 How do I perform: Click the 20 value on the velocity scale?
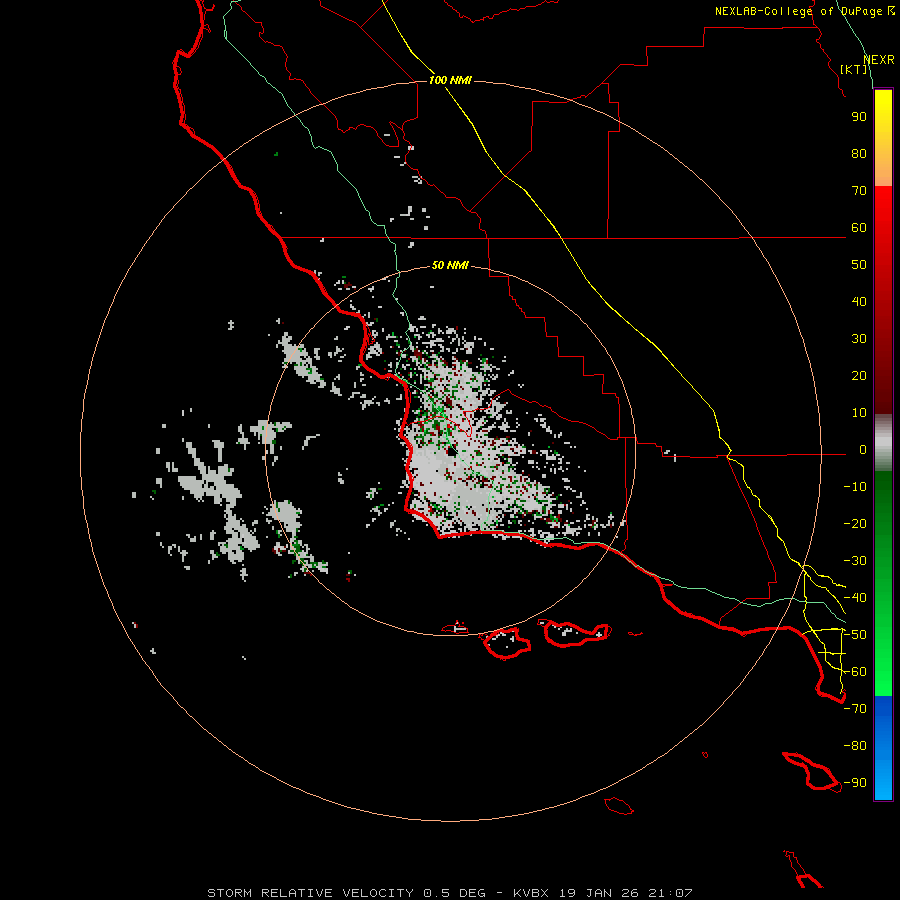[859, 376]
